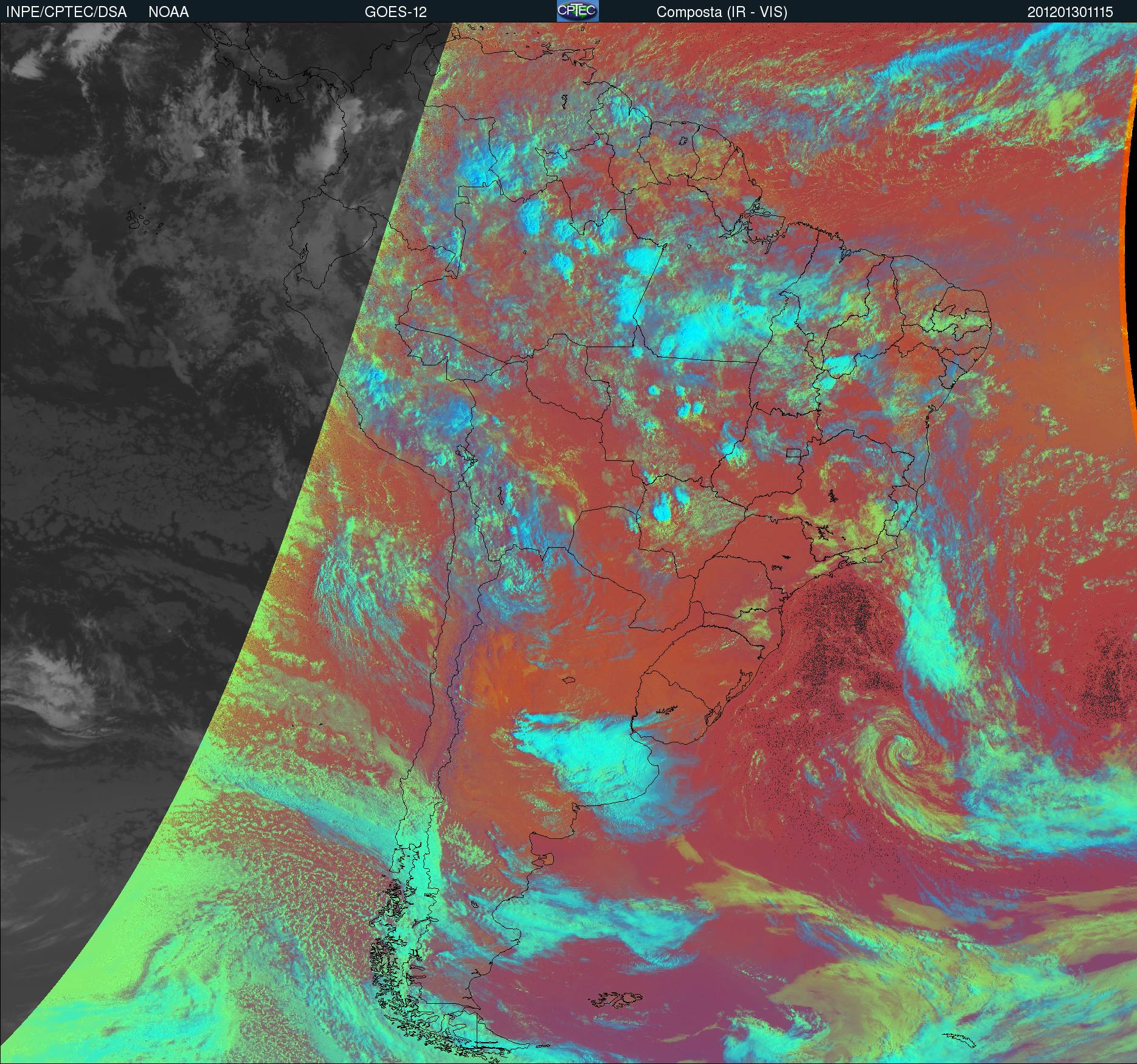This screenshot has width=1137, height=1064.
Task: Click the 201201301115 timestamp
Action: pos(1070,12)
